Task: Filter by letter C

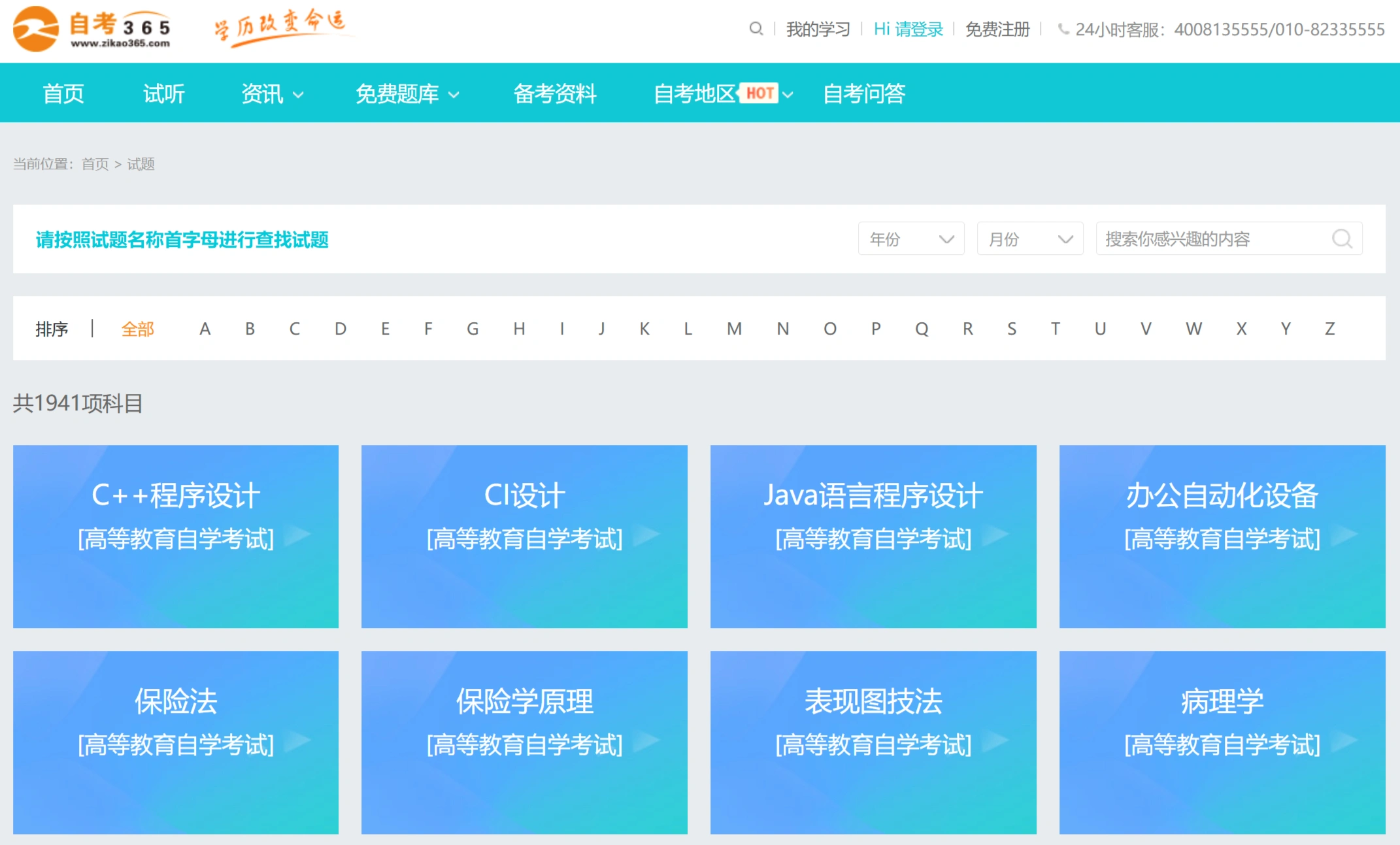Action: coord(295,329)
